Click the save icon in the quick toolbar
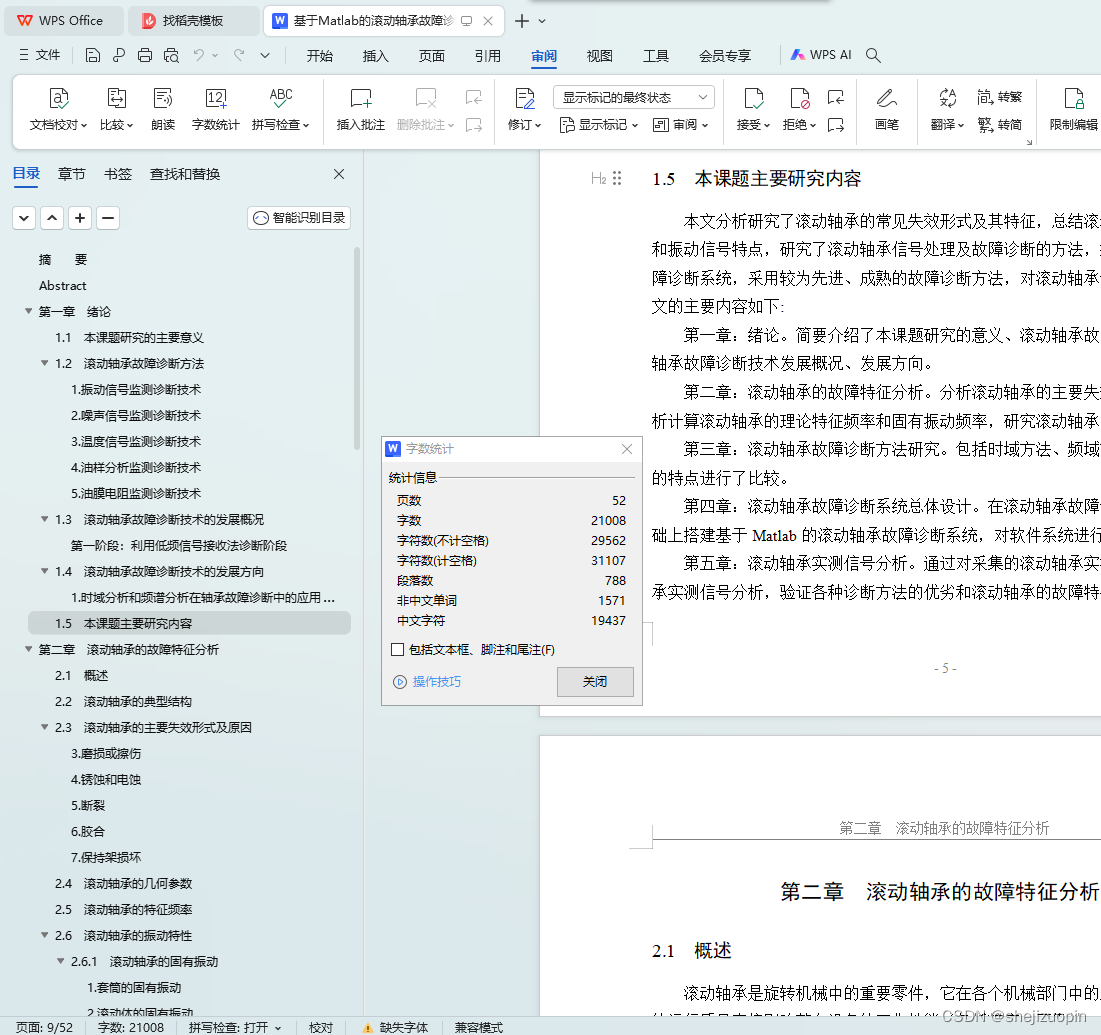This screenshot has width=1101, height=1035. (x=93, y=55)
